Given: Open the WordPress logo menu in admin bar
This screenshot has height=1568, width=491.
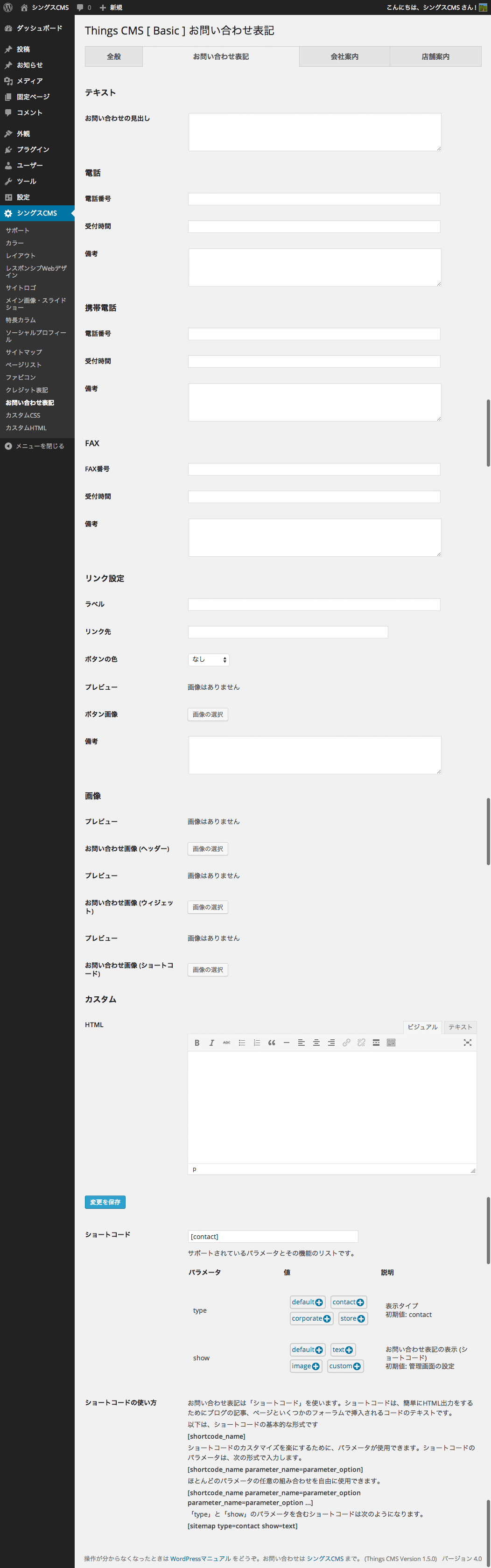Looking at the screenshot, I should point(8,7).
